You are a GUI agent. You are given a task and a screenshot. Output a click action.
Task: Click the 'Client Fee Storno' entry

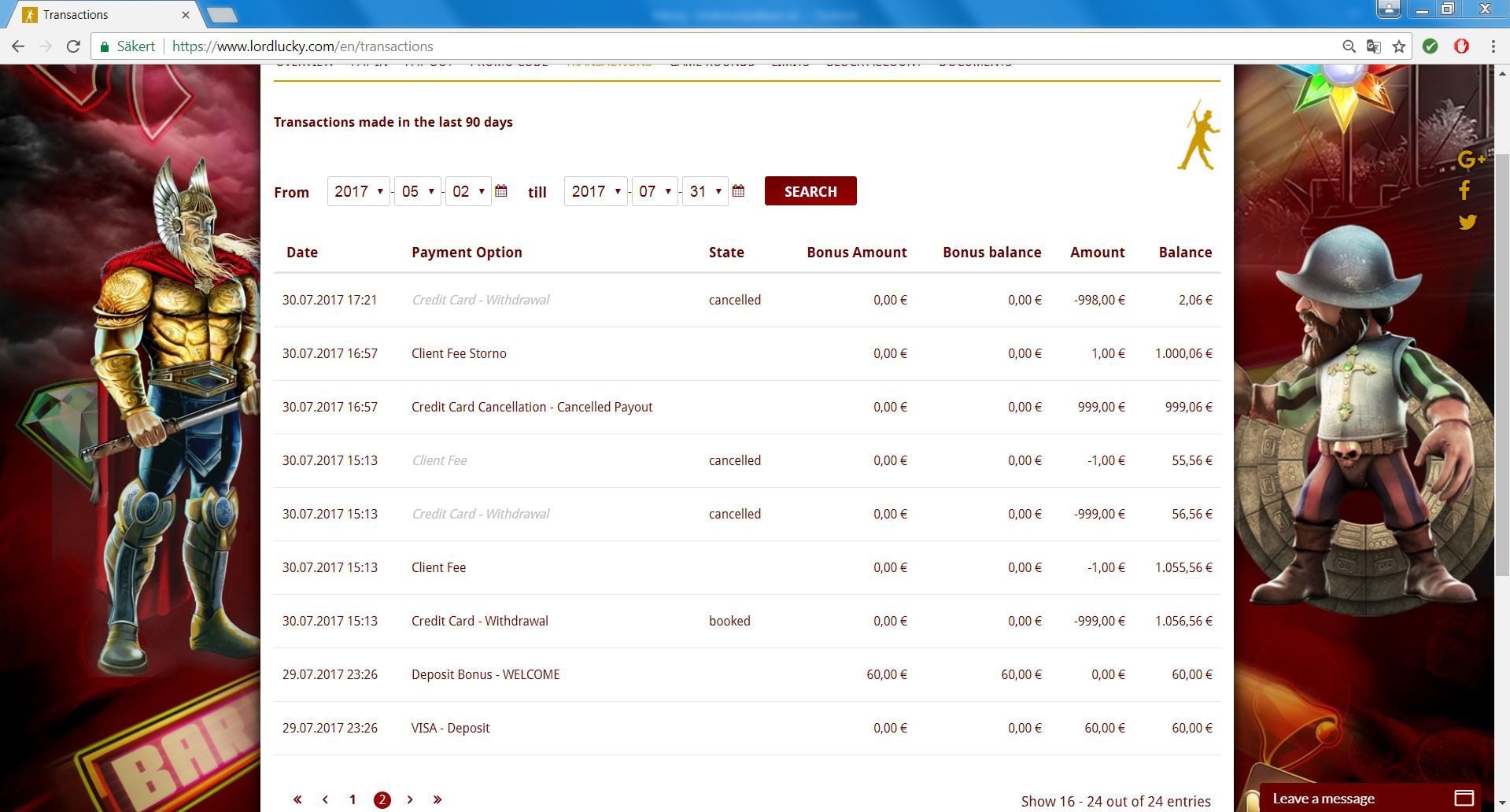(x=459, y=353)
